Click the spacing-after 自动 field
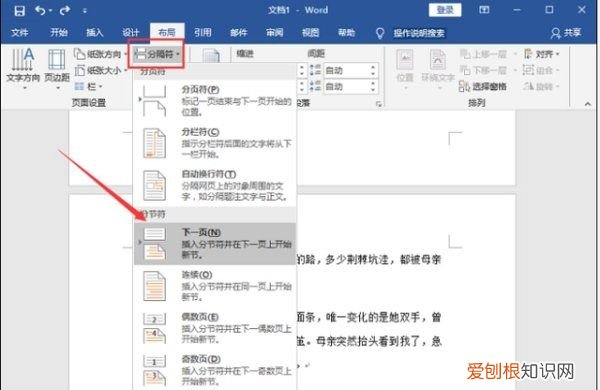600x390 pixels. pos(346,86)
